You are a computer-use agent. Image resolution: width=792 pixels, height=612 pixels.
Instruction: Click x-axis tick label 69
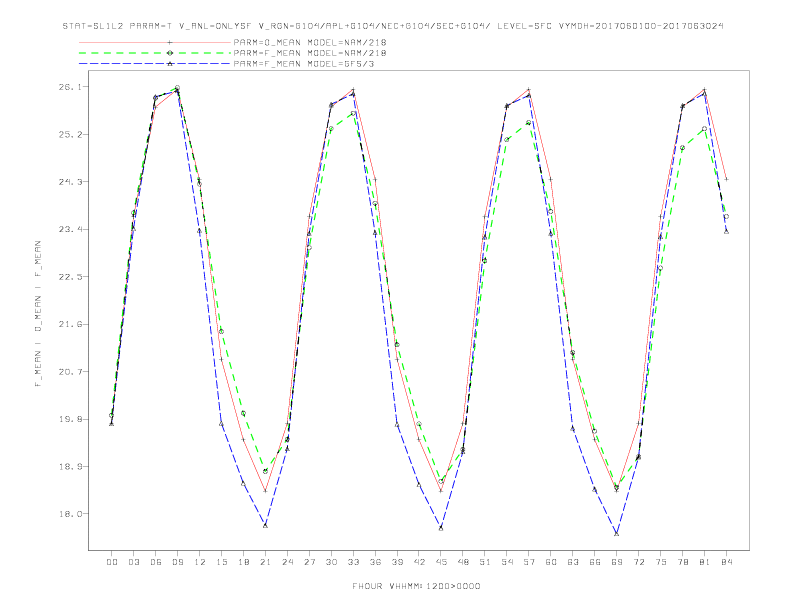617,562
